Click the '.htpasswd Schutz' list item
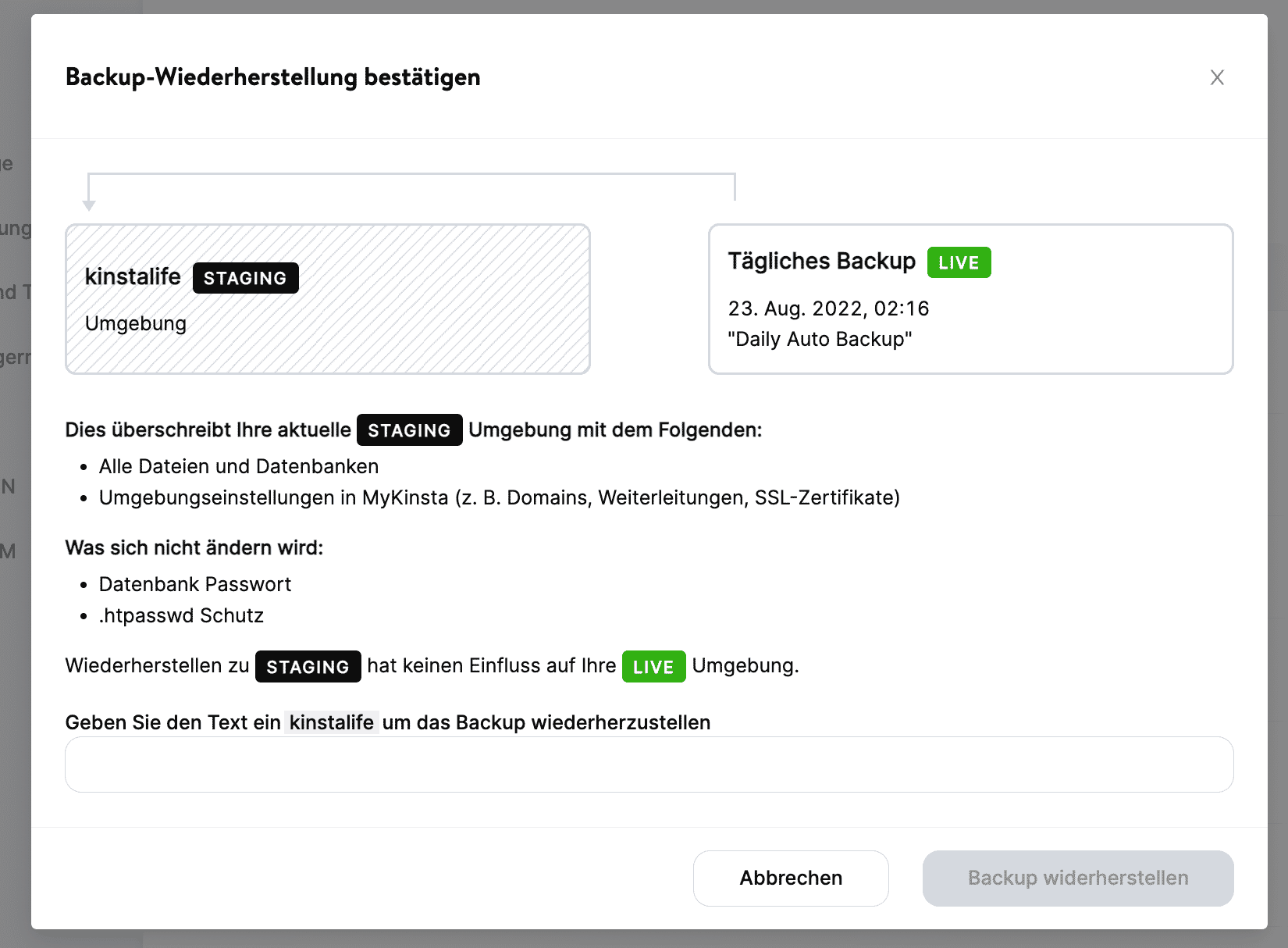Viewport: 1288px width, 948px height. (181, 615)
